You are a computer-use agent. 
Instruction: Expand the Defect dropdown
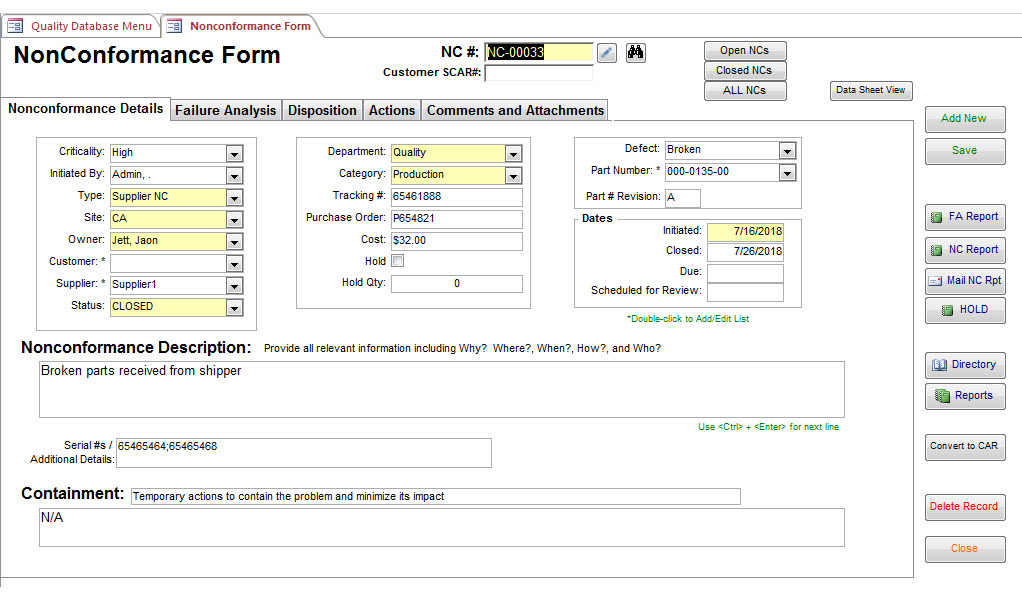(787, 150)
